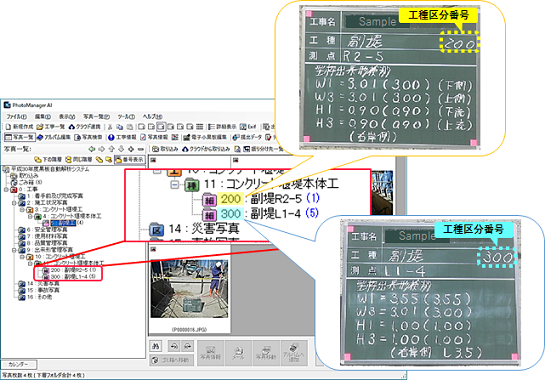
Task: Click the binoculars search button
Action: (155, 346)
